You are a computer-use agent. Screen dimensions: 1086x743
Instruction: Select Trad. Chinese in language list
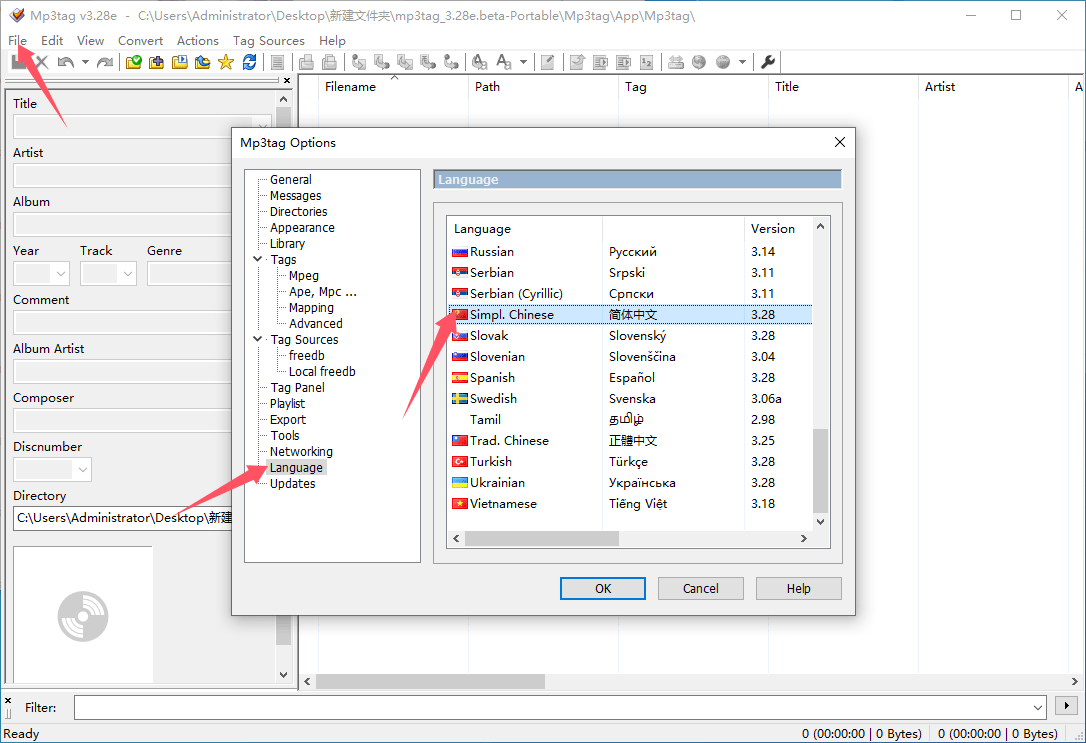pos(509,441)
